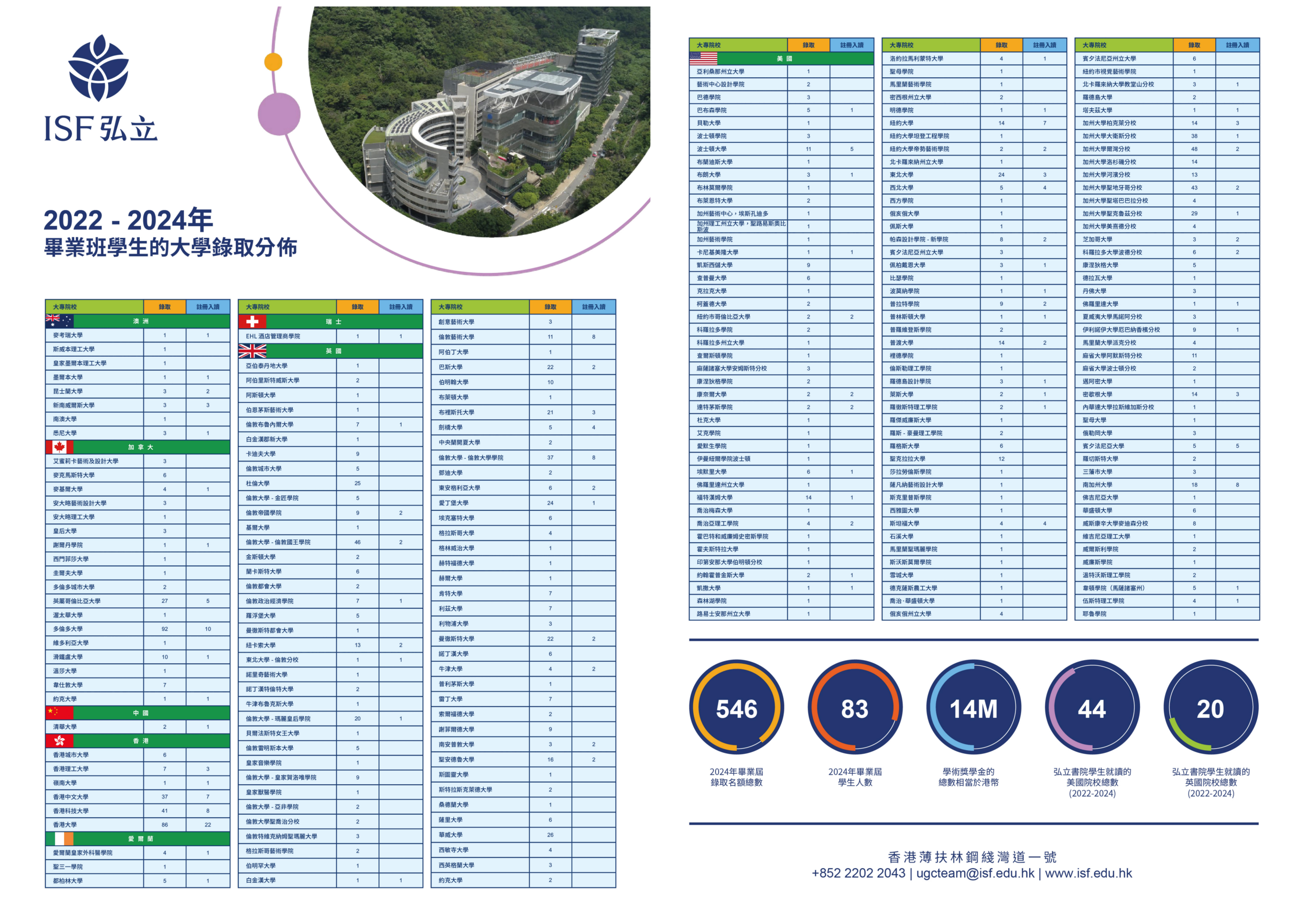Screen dimensions: 1301x924
Task: Click the 83 graduates statistic circle
Action: coord(854,707)
